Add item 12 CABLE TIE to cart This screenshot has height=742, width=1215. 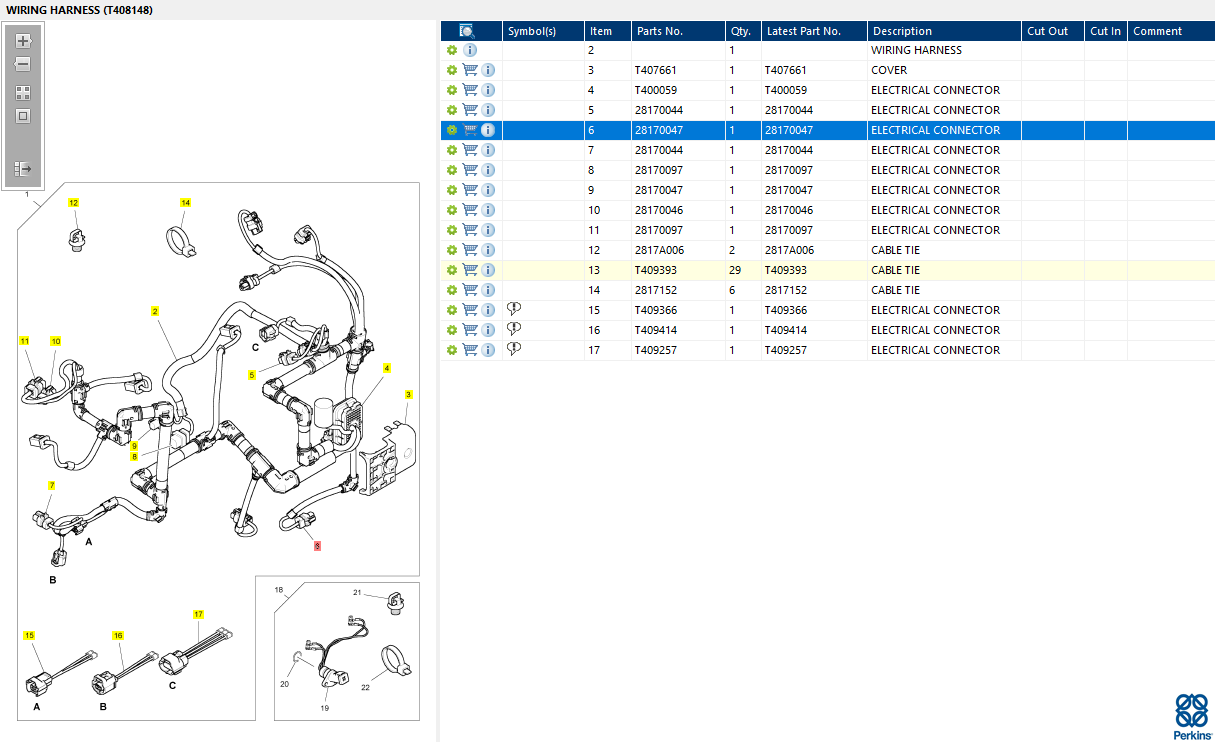click(x=470, y=250)
